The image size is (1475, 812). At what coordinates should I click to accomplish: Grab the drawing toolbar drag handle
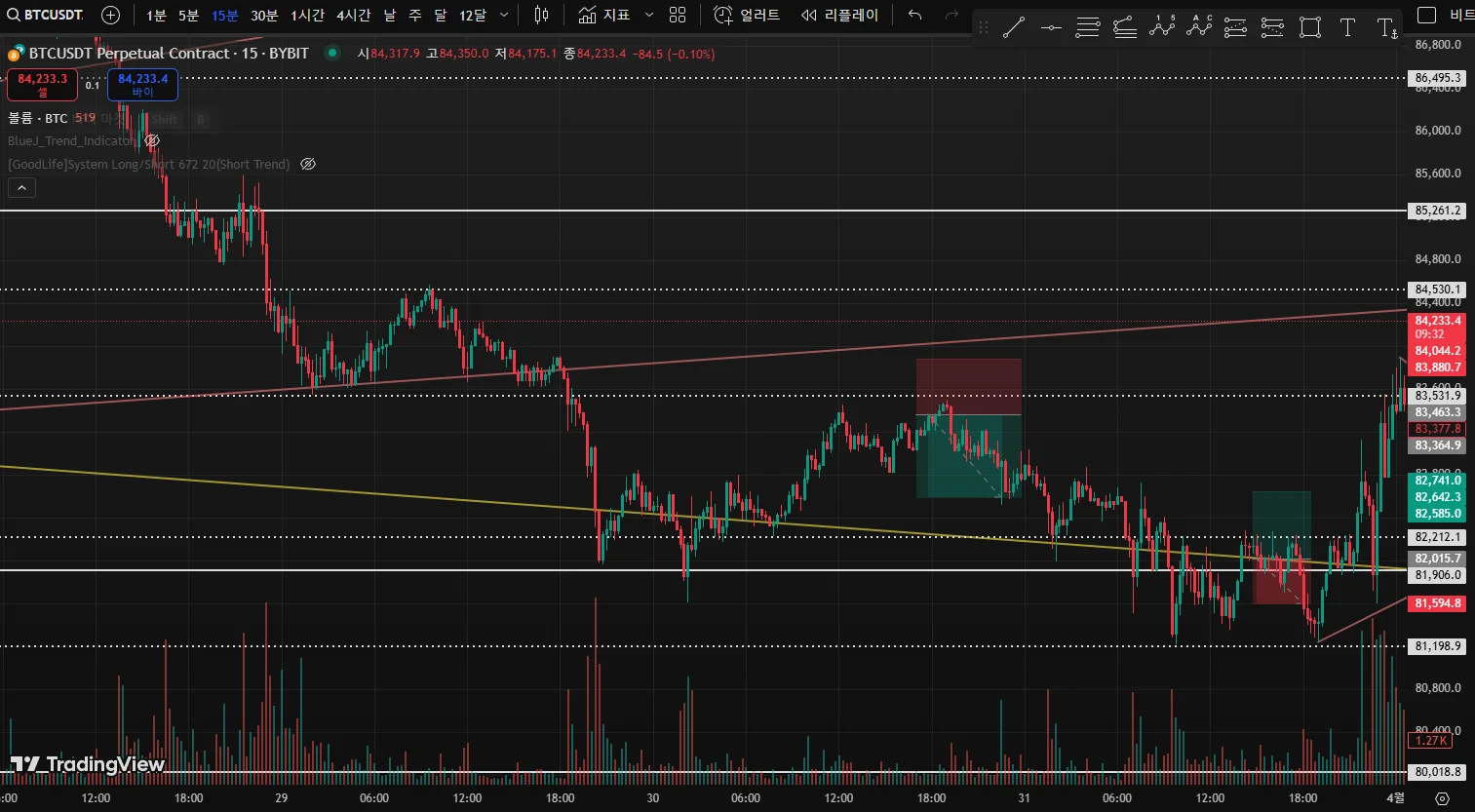point(984,28)
